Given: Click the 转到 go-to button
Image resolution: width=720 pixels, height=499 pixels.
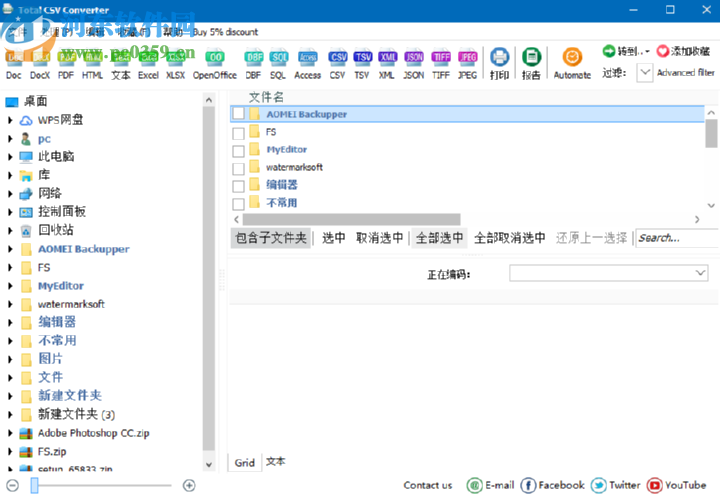Looking at the screenshot, I should pos(626,51).
